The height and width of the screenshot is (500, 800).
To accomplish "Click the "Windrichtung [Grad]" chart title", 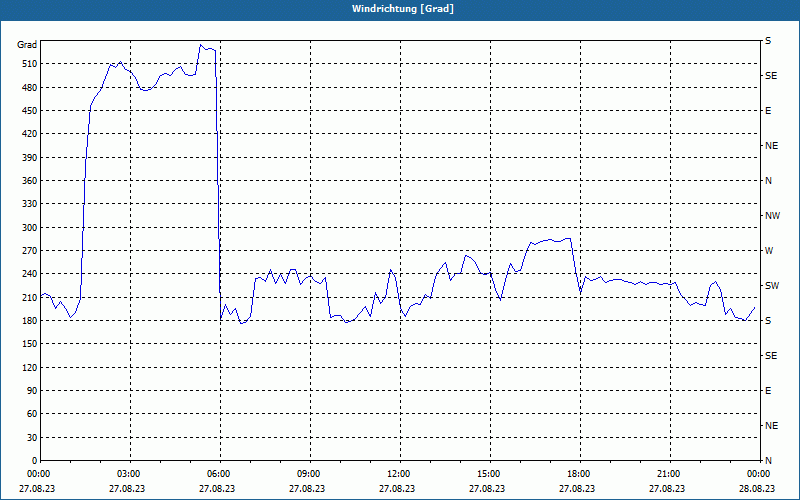I will point(403,9).
